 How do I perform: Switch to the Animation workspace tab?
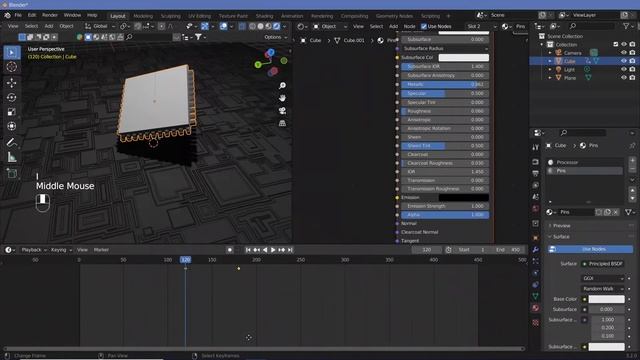(x=292, y=16)
